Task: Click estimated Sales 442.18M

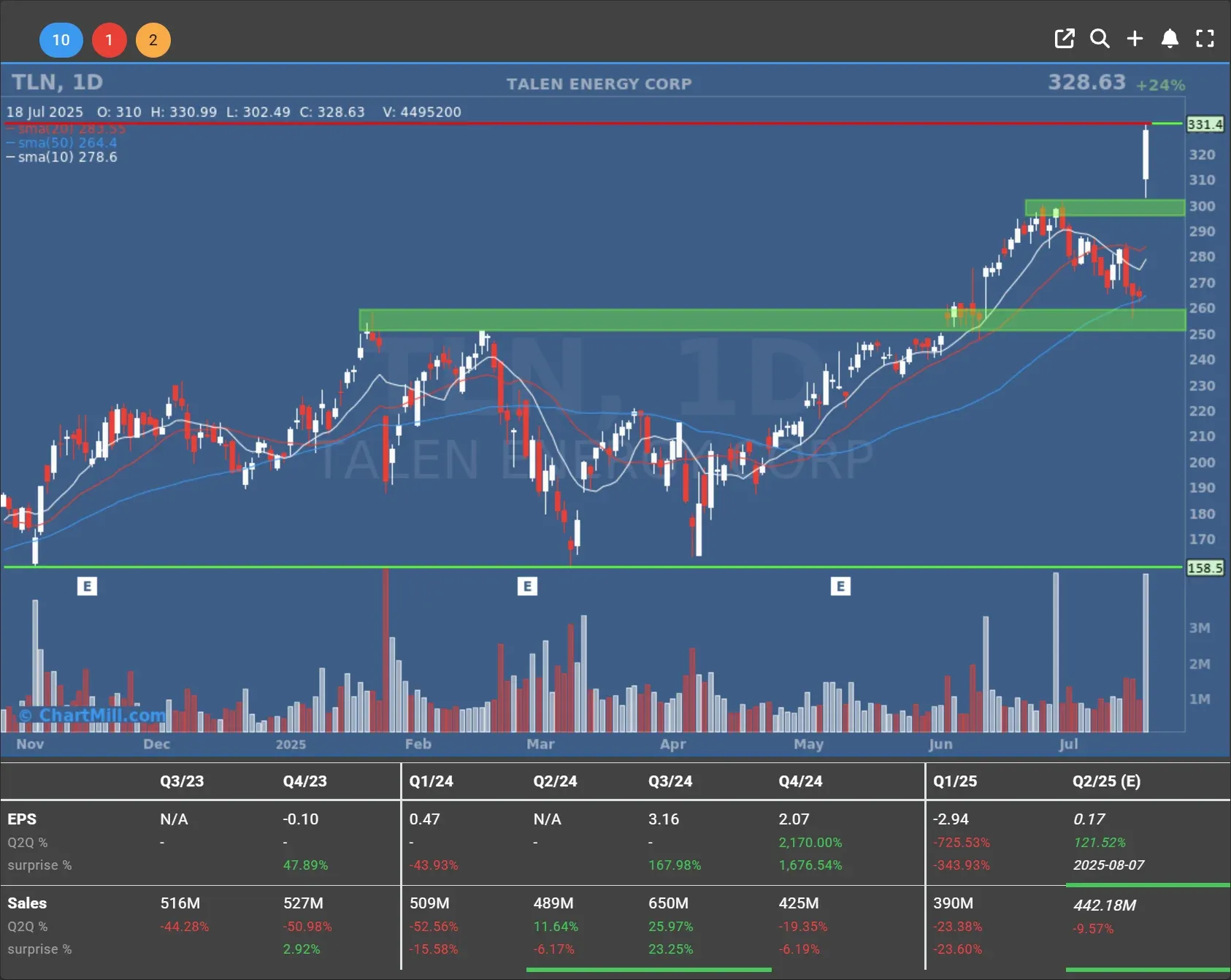Action: pos(1105,905)
